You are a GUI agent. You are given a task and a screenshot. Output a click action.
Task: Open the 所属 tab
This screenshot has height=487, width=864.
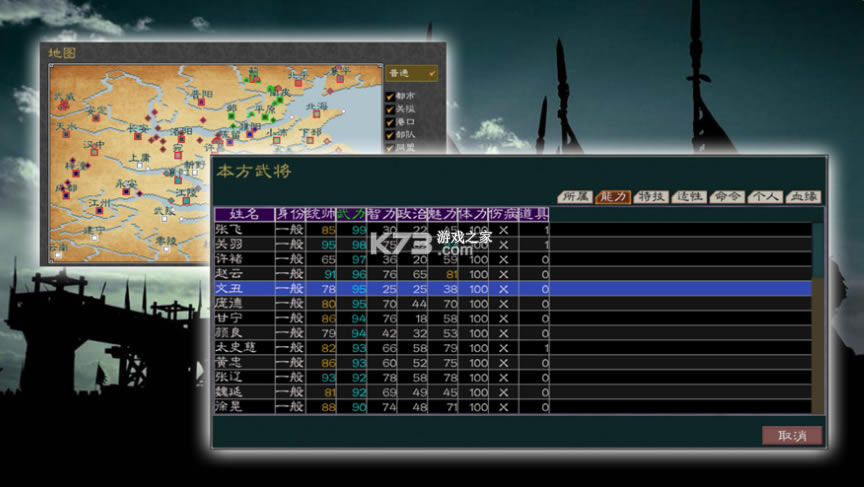click(575, 197)
